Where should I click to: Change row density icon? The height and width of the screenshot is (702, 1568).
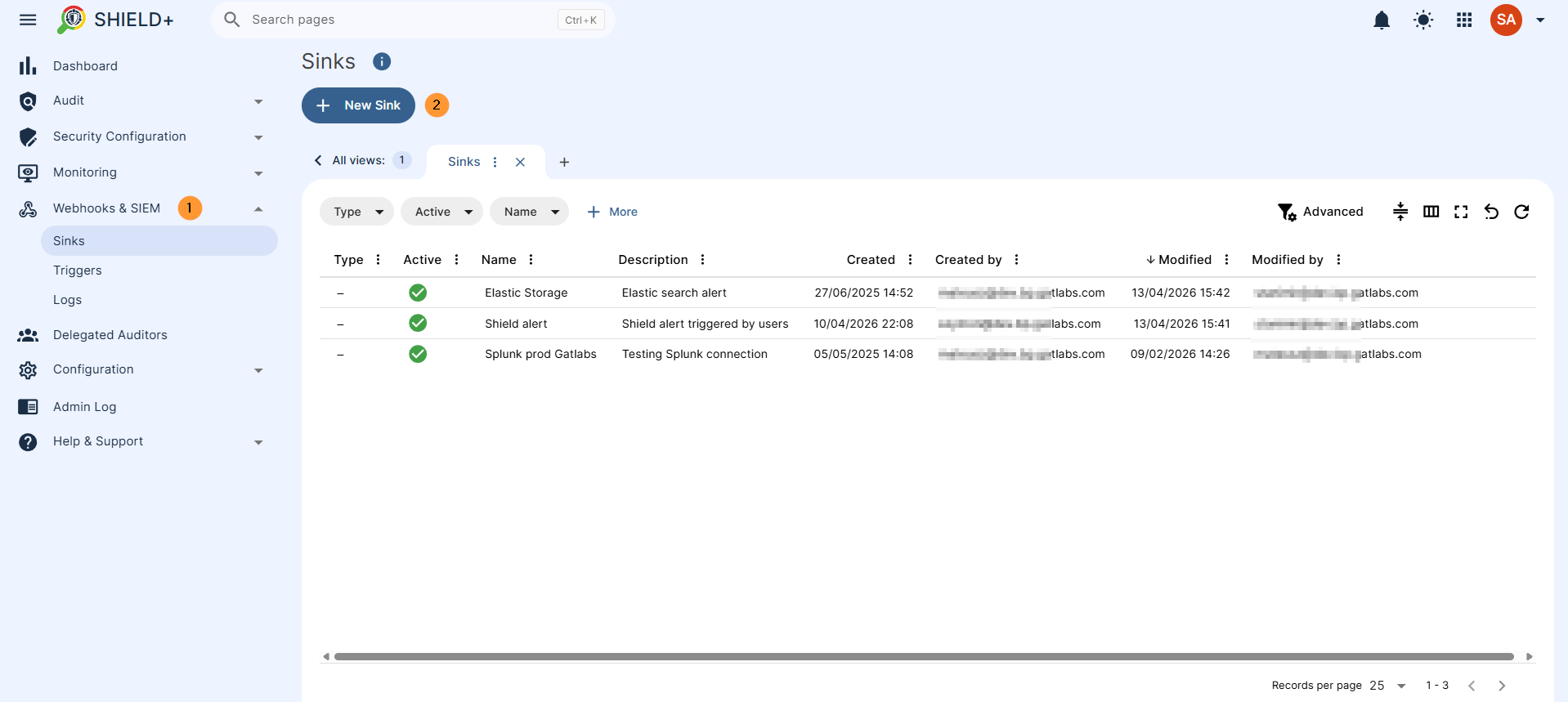1400,212
